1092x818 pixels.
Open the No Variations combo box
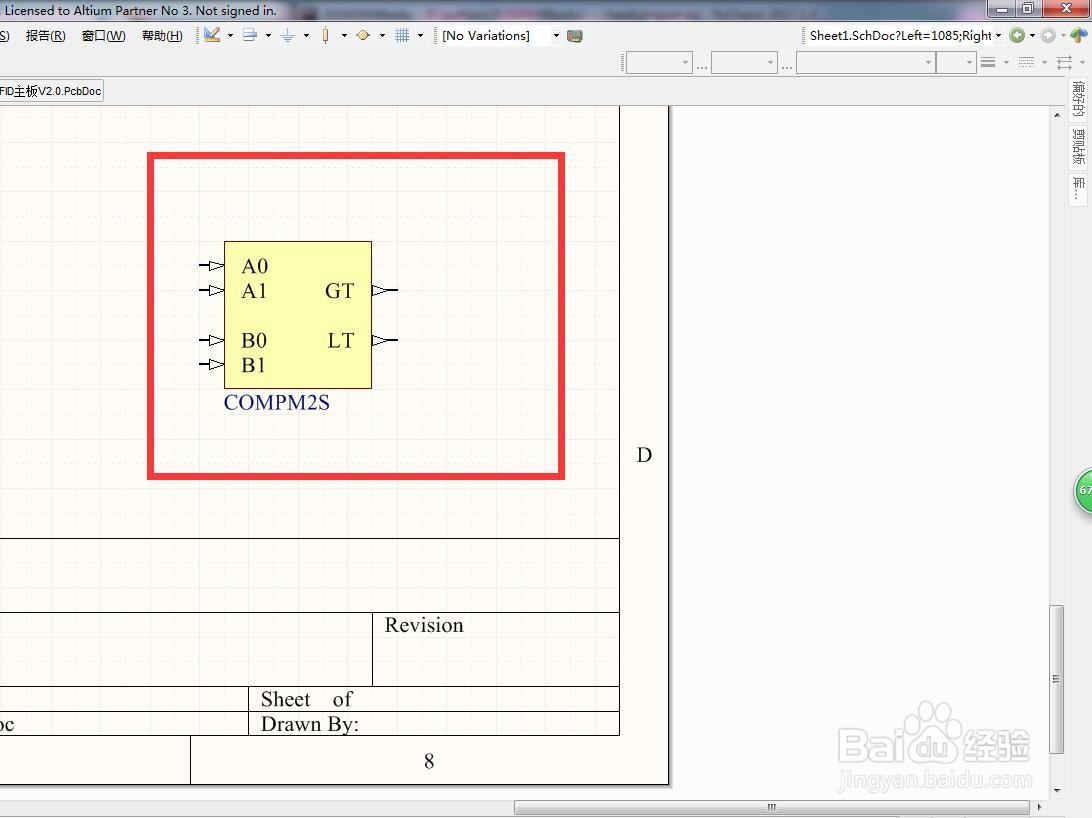click(x=500, y=36)
